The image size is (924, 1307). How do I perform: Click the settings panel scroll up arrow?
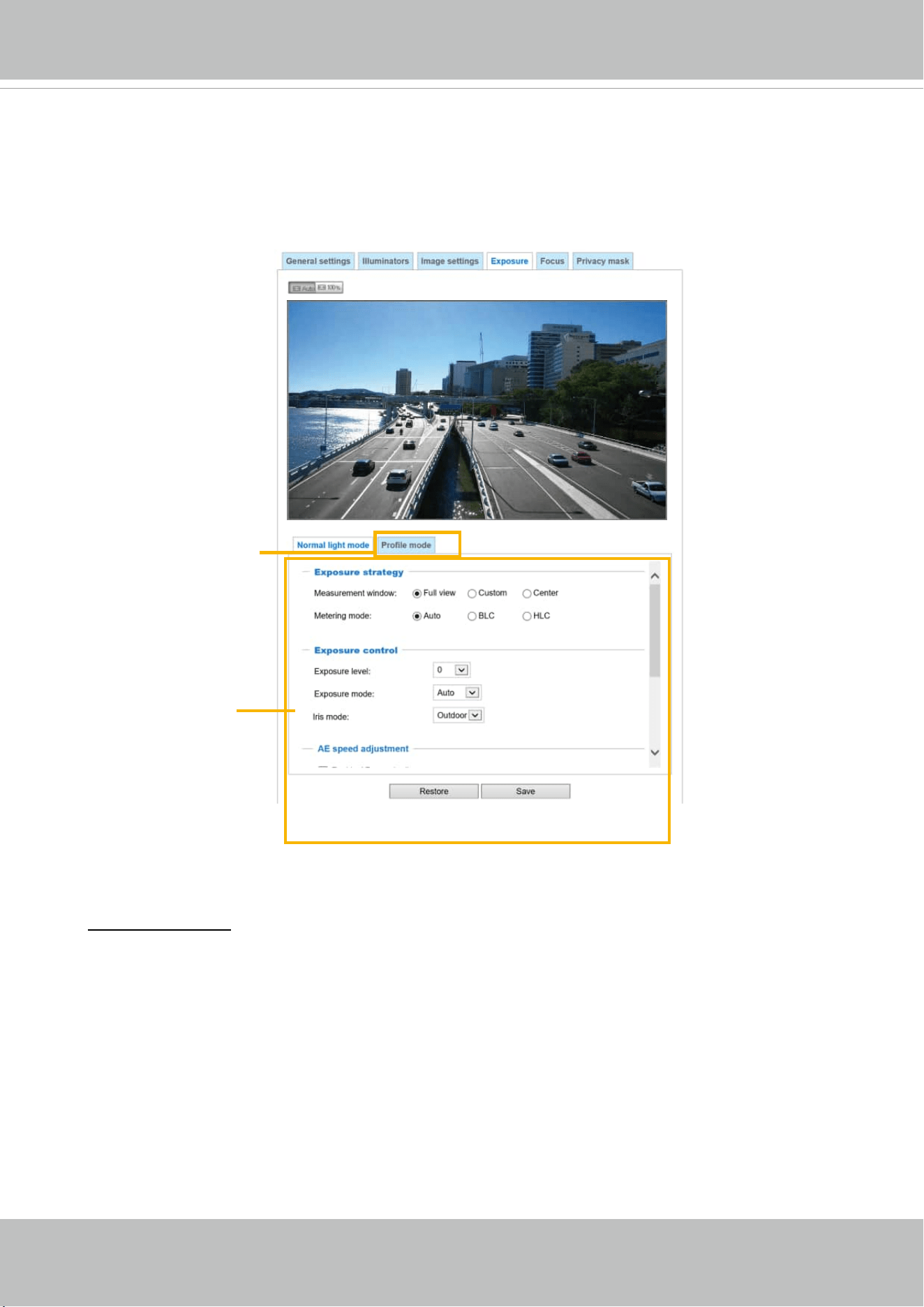pyautogui.click(x=655, y=576)
